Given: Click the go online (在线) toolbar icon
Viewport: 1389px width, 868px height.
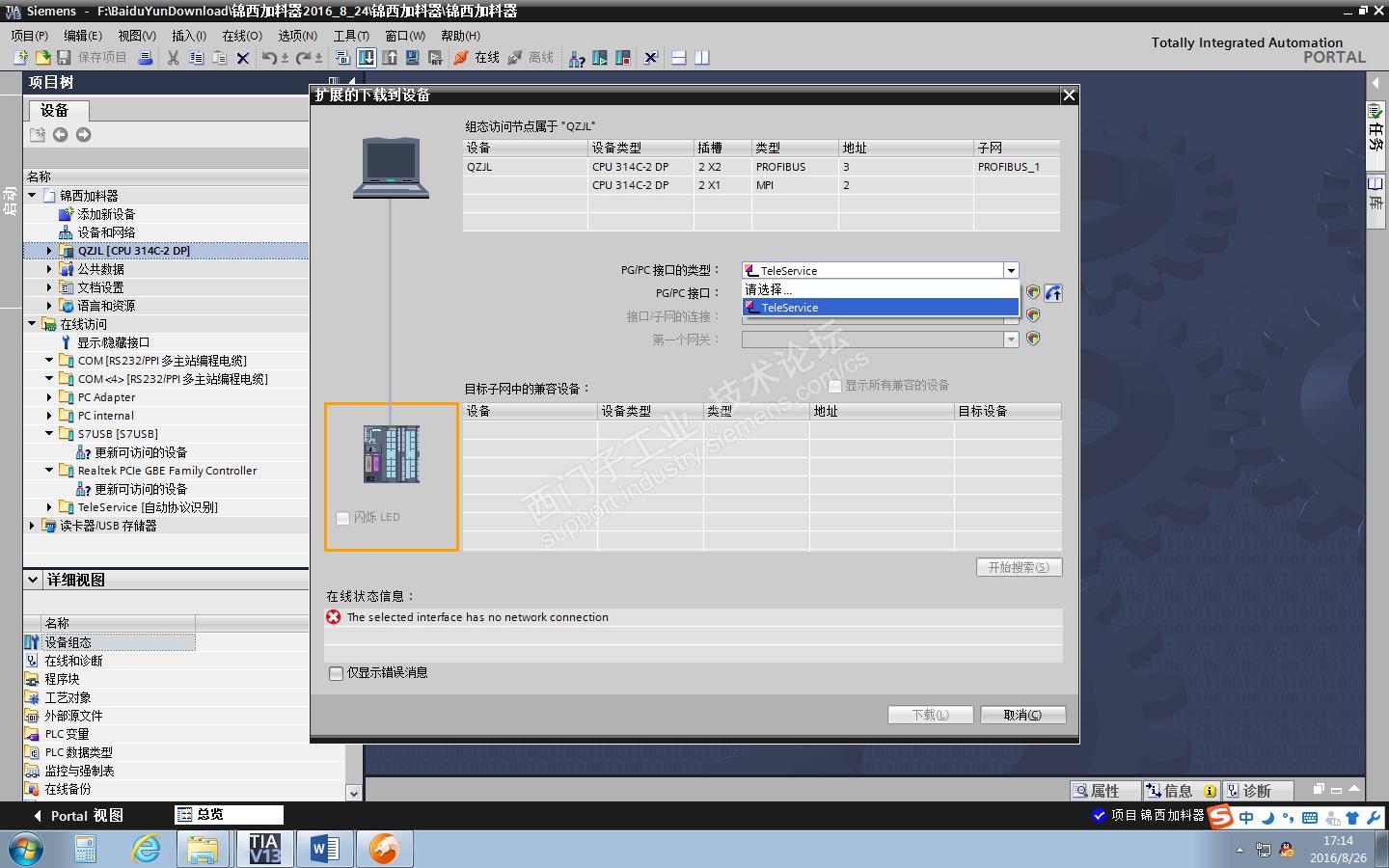Looking at the screenshot, I should [477, 58].
